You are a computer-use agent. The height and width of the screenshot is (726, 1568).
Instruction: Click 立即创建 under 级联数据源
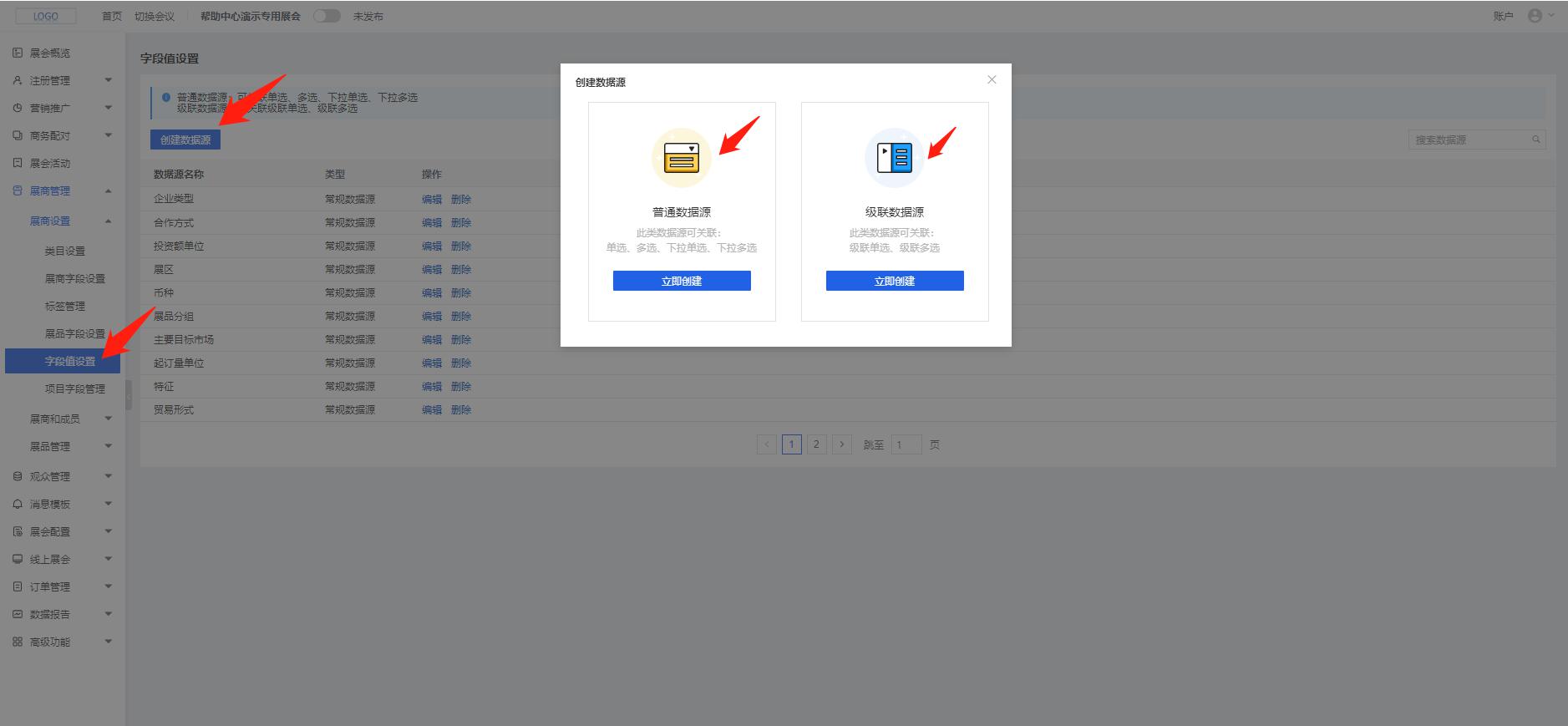(x=895, y=281)
